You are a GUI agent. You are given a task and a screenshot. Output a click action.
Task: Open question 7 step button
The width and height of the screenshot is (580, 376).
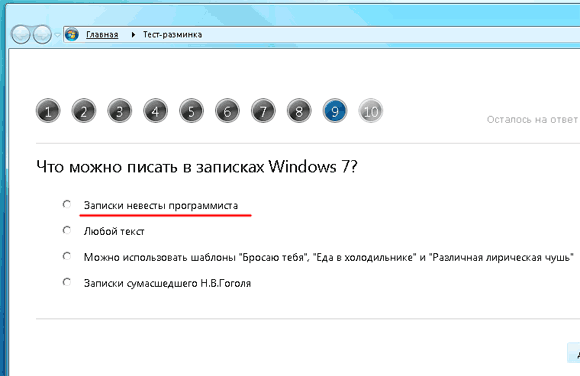point(263,110)
